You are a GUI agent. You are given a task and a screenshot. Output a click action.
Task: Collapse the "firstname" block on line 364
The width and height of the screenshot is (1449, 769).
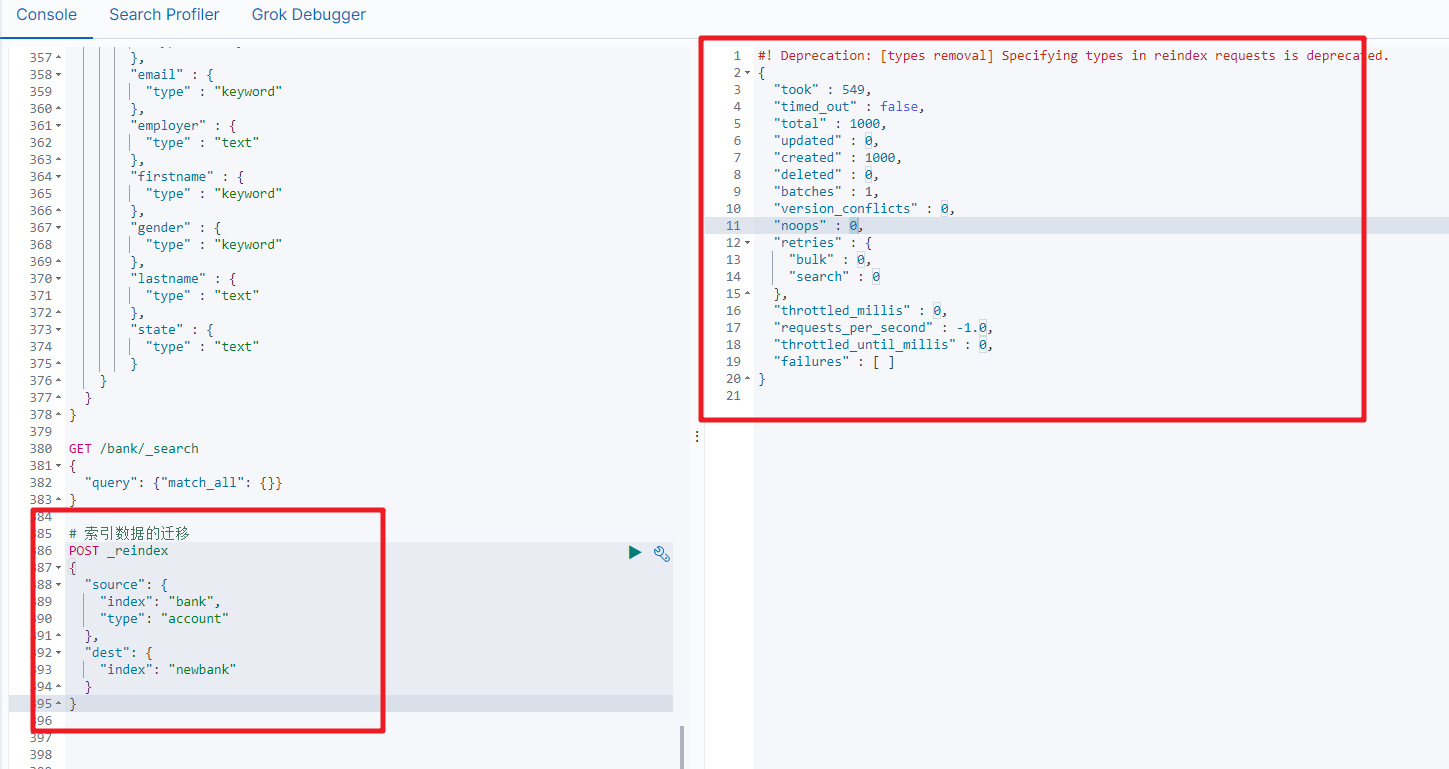(58, 177)
